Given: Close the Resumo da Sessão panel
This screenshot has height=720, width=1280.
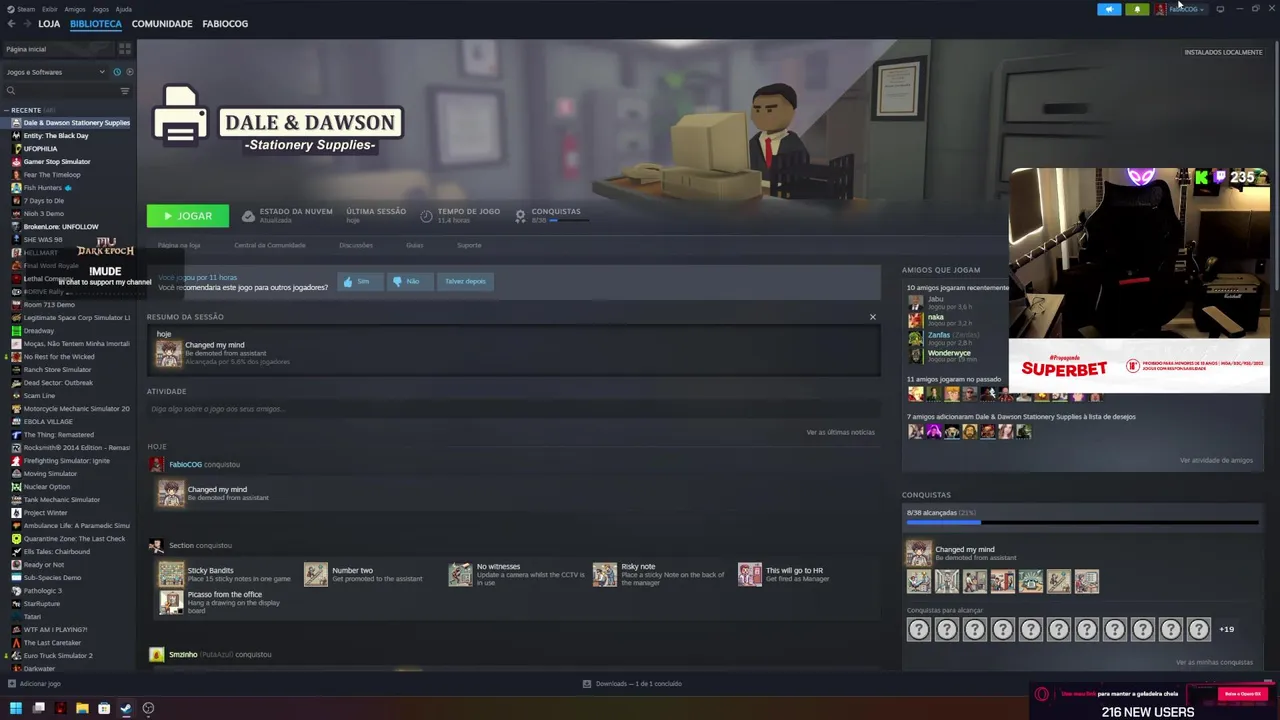Looking at the screenshot, I should pos(872,317).
